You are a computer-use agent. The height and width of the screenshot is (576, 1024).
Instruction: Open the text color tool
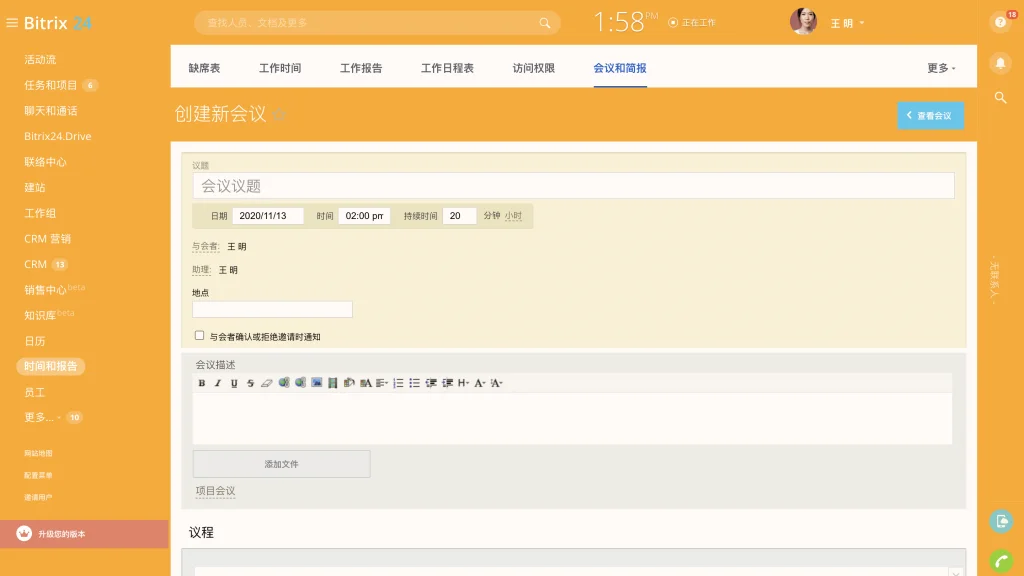(366, 383)
